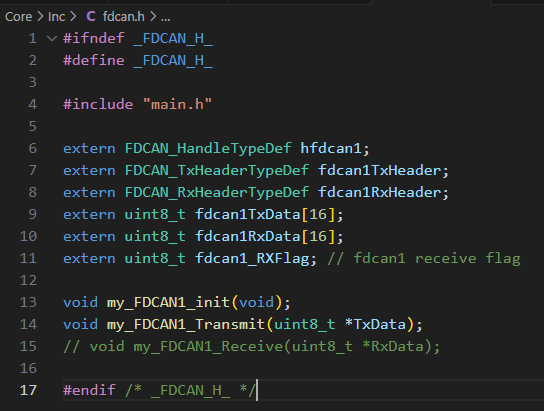Click the FDCAN_RxHeaderTypeDef type
This screenshot has height=411, width=544.
pyautogui.click(x=216, y=192)
